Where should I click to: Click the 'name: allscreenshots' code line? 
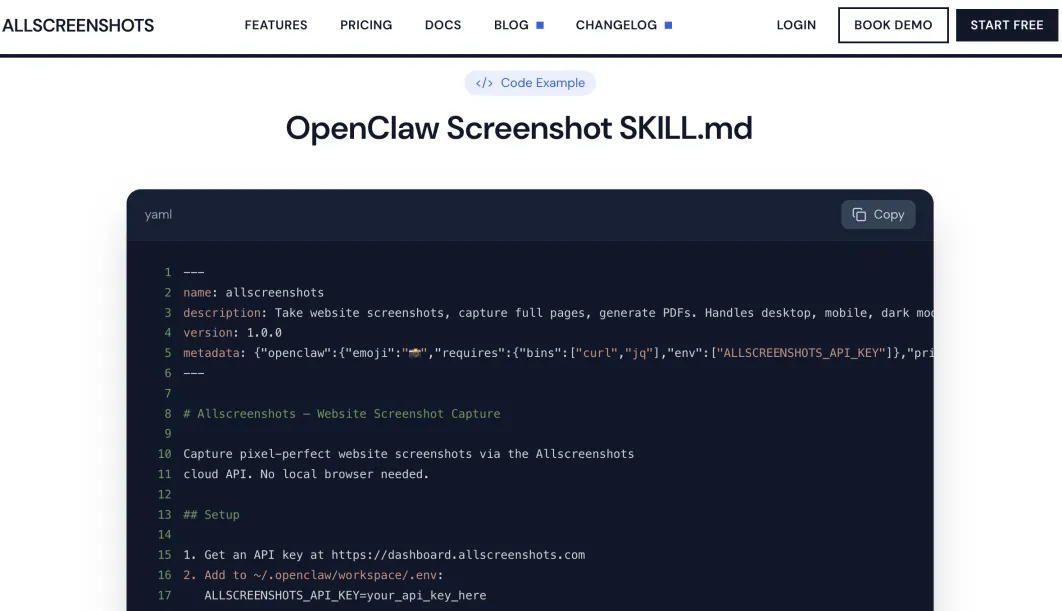253,293
